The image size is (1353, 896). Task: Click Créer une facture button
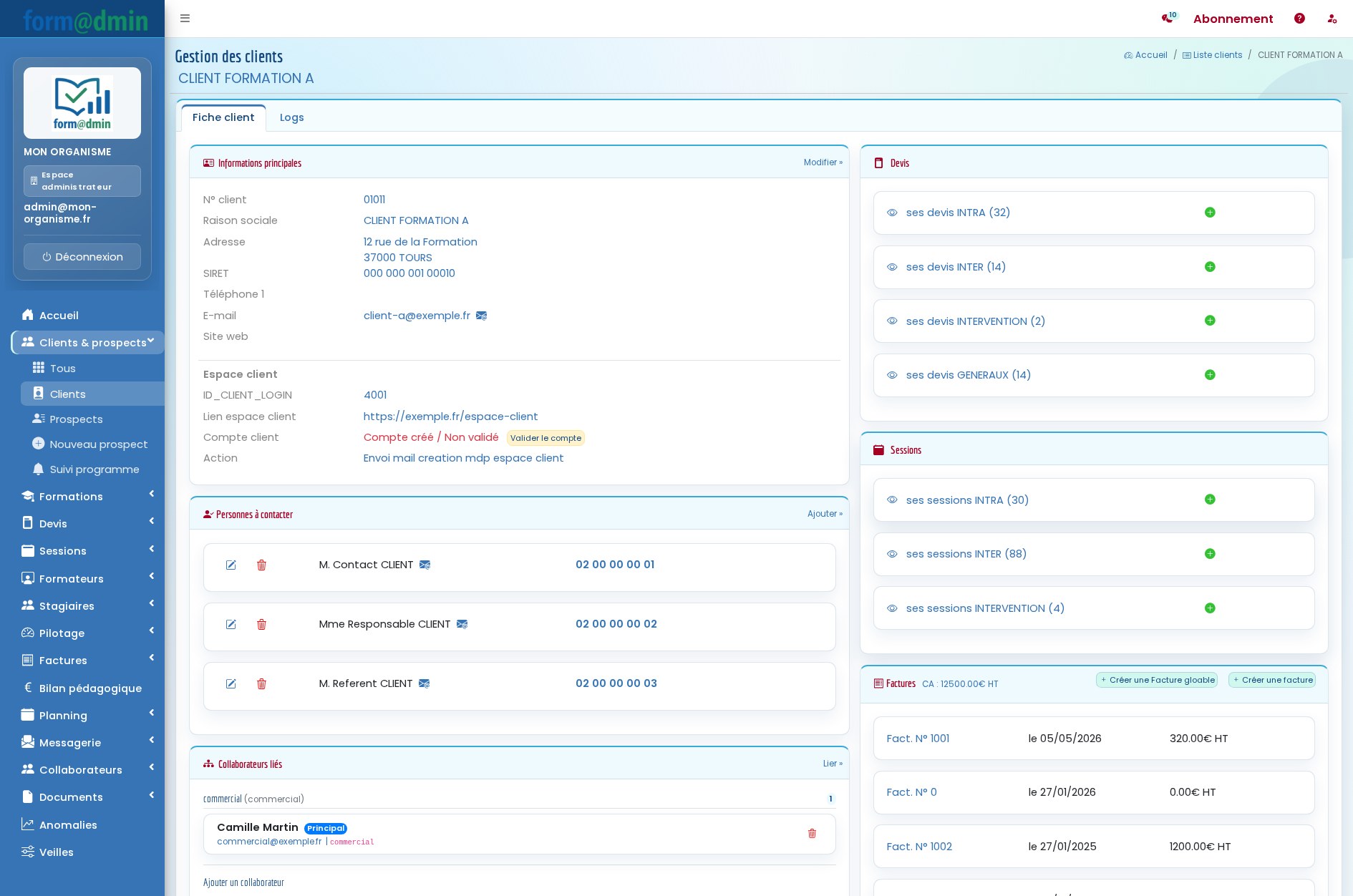(x=1273, y=680)
